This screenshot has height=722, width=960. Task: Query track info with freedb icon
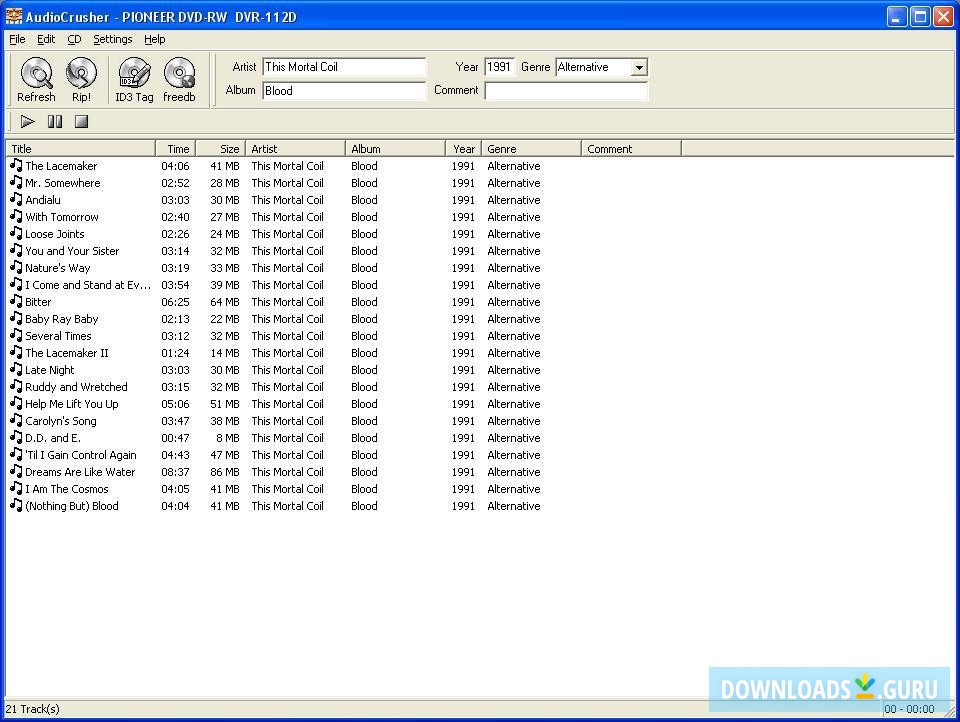(179, 73)
